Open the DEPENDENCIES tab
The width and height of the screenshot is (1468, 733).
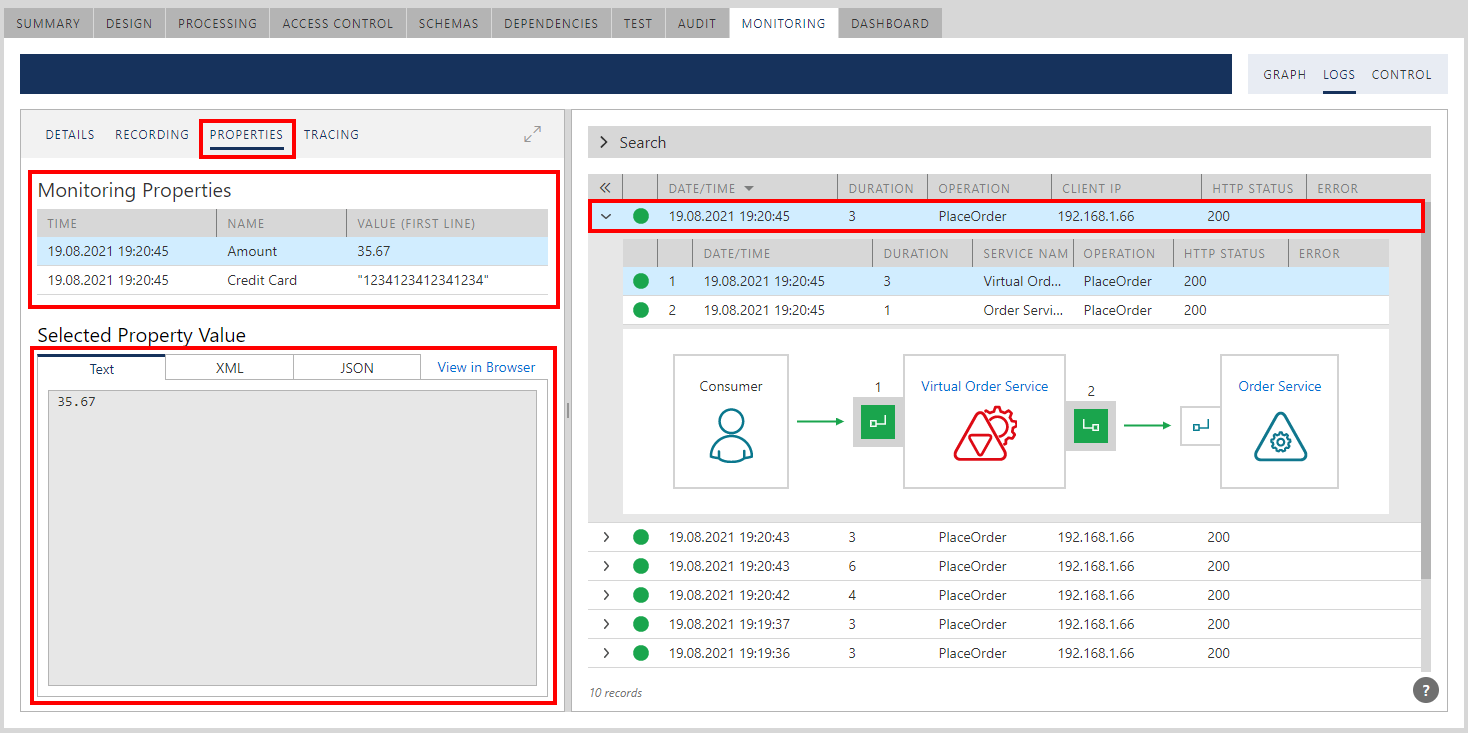[551, 23]
